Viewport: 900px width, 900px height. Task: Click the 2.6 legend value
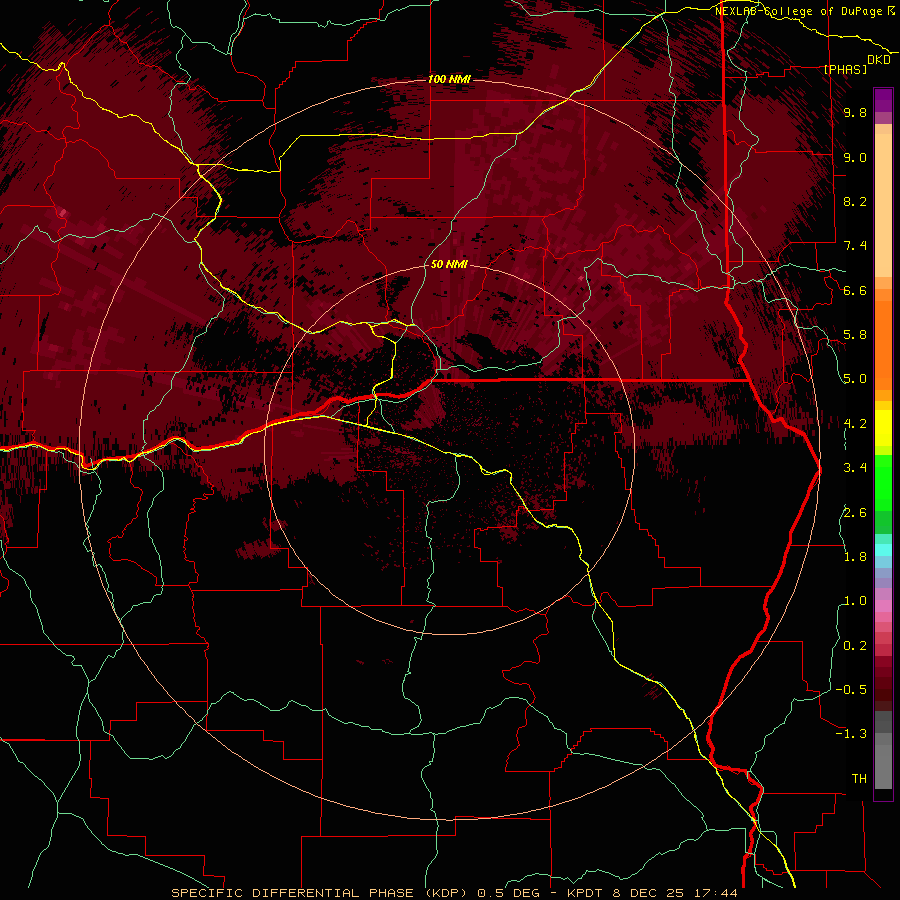(855, 513)
